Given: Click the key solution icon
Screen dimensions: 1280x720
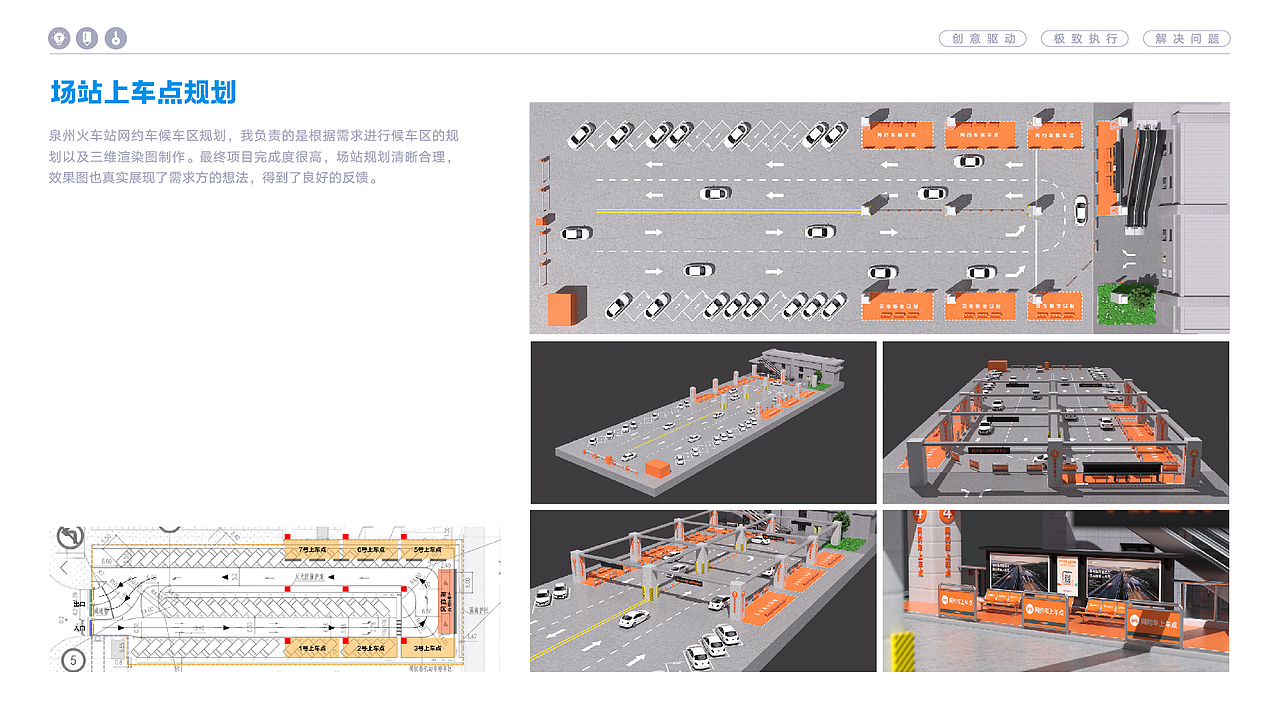Looking at the screenshot, I should coord(116,39).
